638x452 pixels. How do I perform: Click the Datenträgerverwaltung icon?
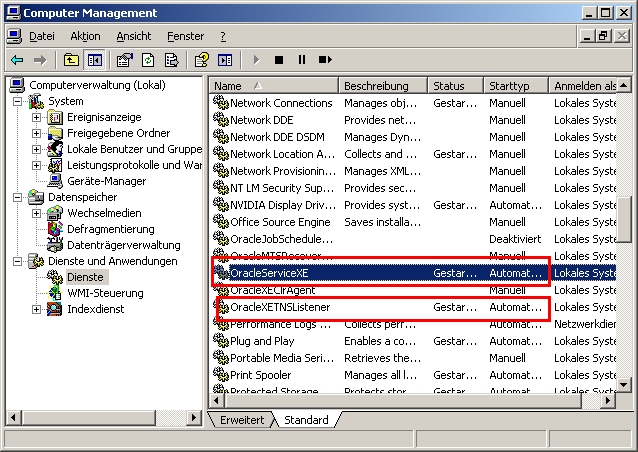[55, 245]
